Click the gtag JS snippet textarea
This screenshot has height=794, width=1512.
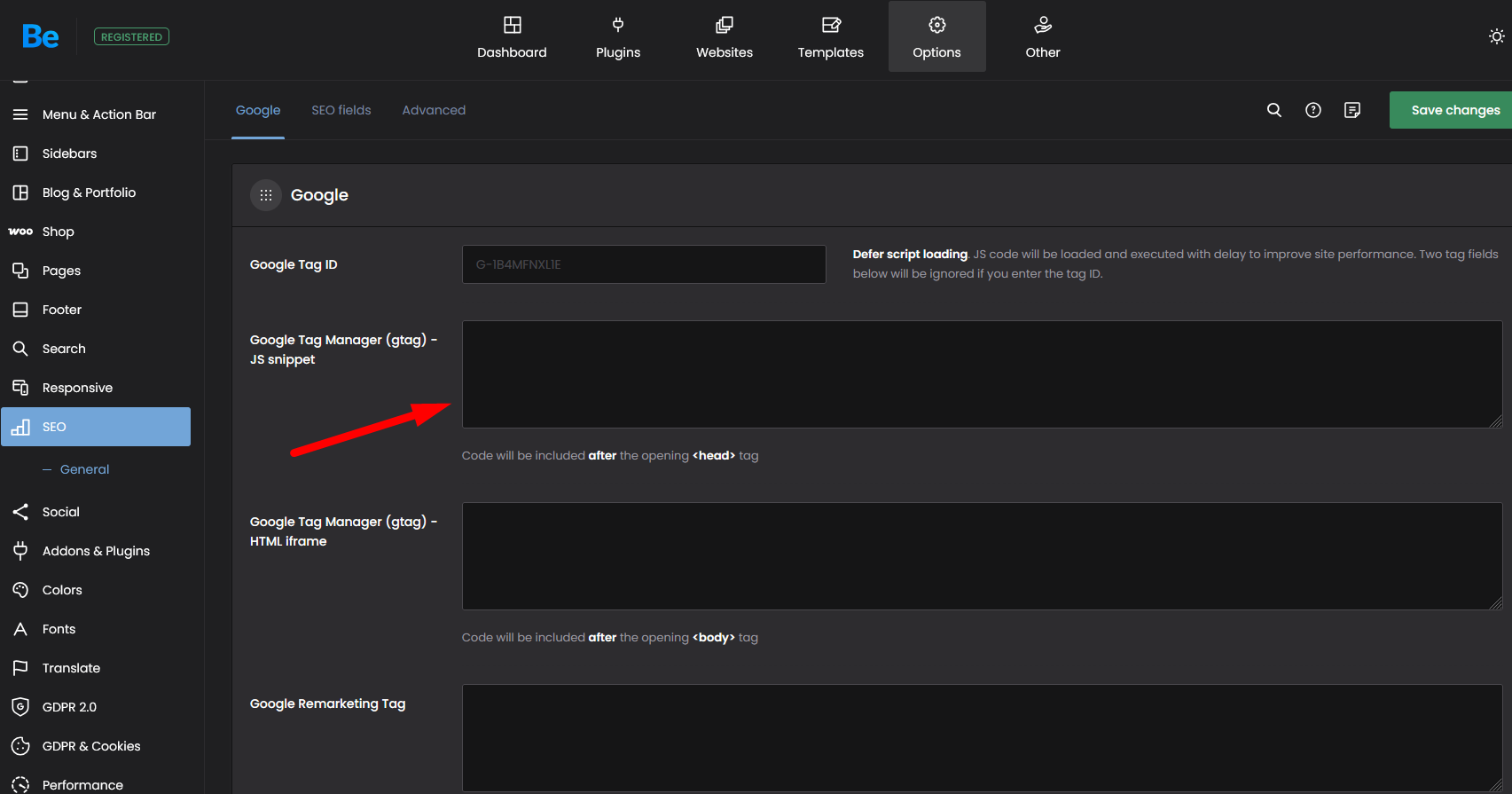pyautogui.click(x=983, y=374)
